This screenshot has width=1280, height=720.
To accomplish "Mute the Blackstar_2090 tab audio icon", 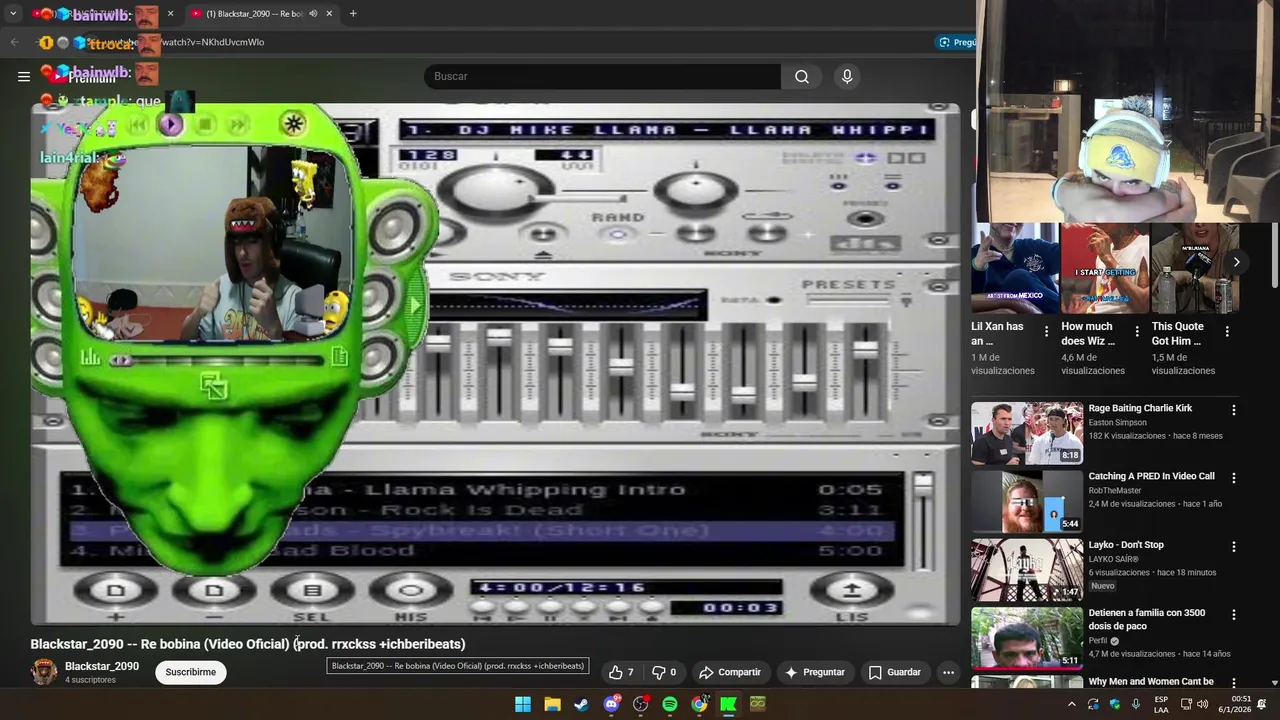I will (313, 14).
